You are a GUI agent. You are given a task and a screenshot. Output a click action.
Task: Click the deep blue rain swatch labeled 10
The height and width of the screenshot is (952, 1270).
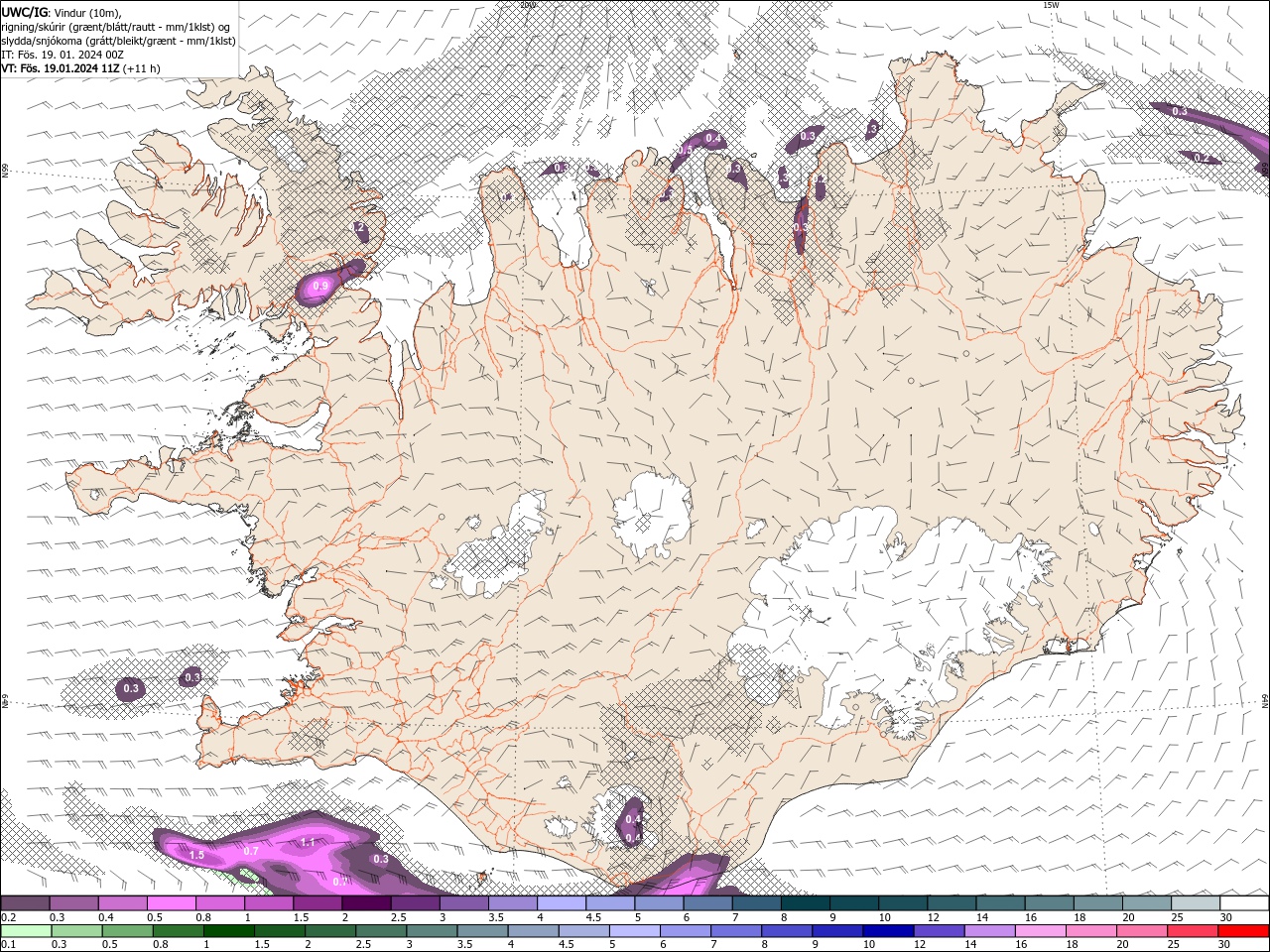point(887,931)
